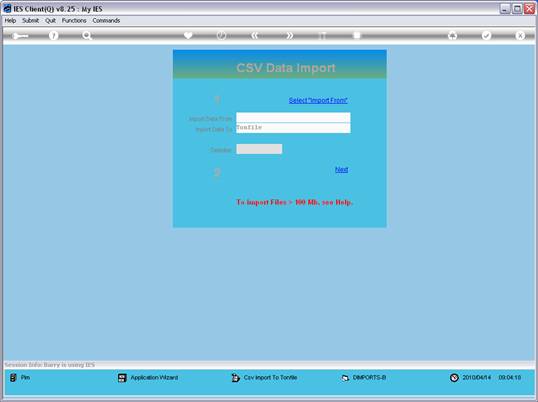Viewport: 538px width, 402px height.
Task: Click the Select 'Import From' link
Action: pyautogui.click(x=318, y=100)
